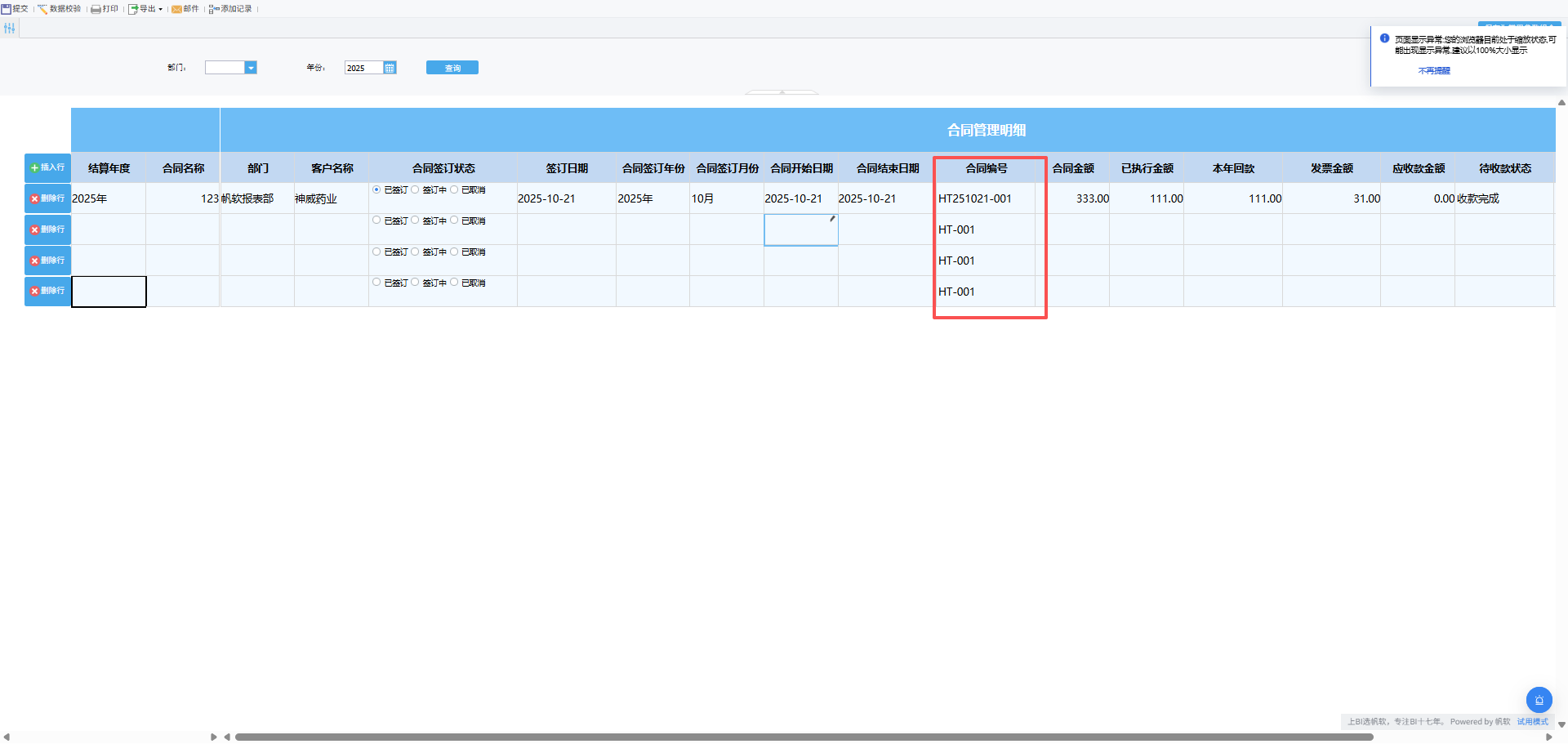
Task: Open the 年份 calendar picker icon
Action: click(x=390, y=68)
